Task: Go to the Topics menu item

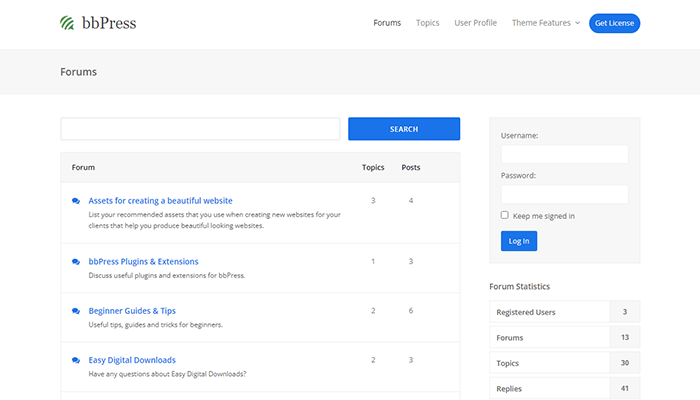Action: 427,23
